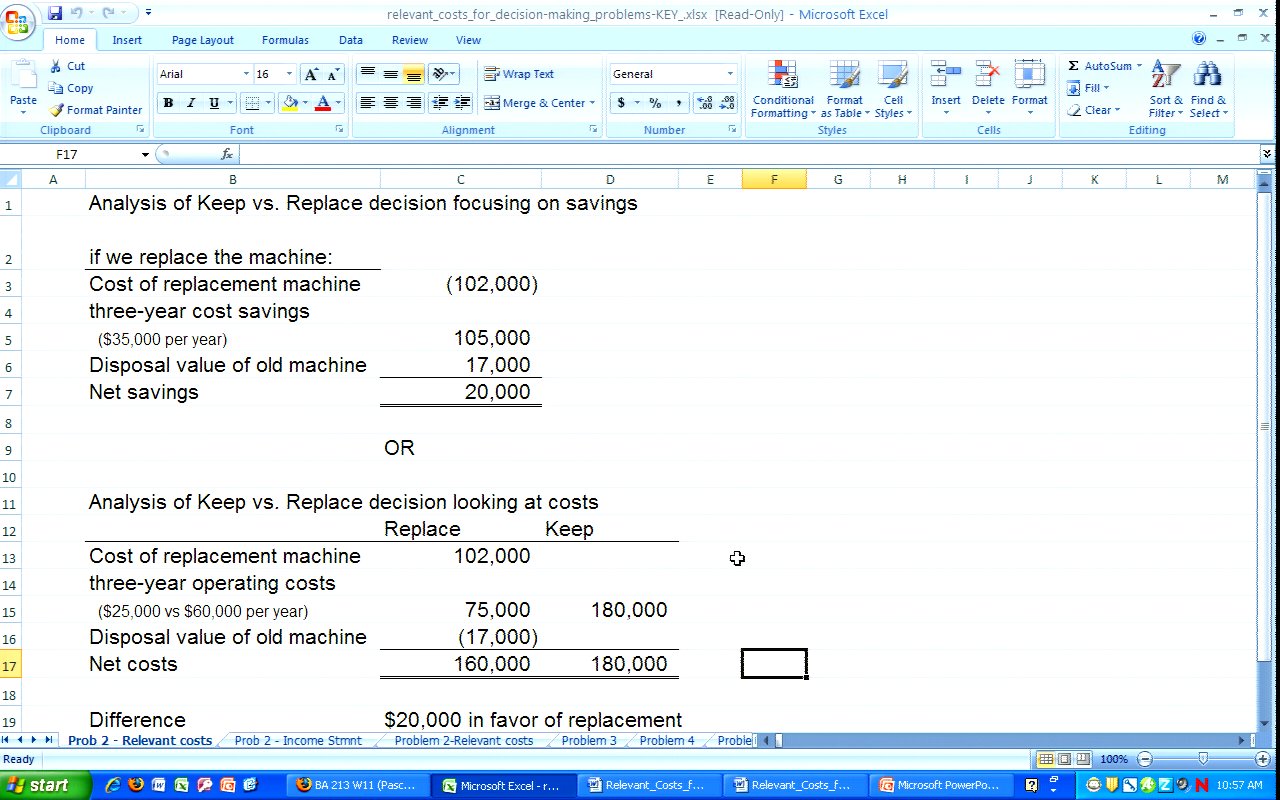Click the AutoSum sigma icon
The image size is (1280, 800).
(1073, 66)
